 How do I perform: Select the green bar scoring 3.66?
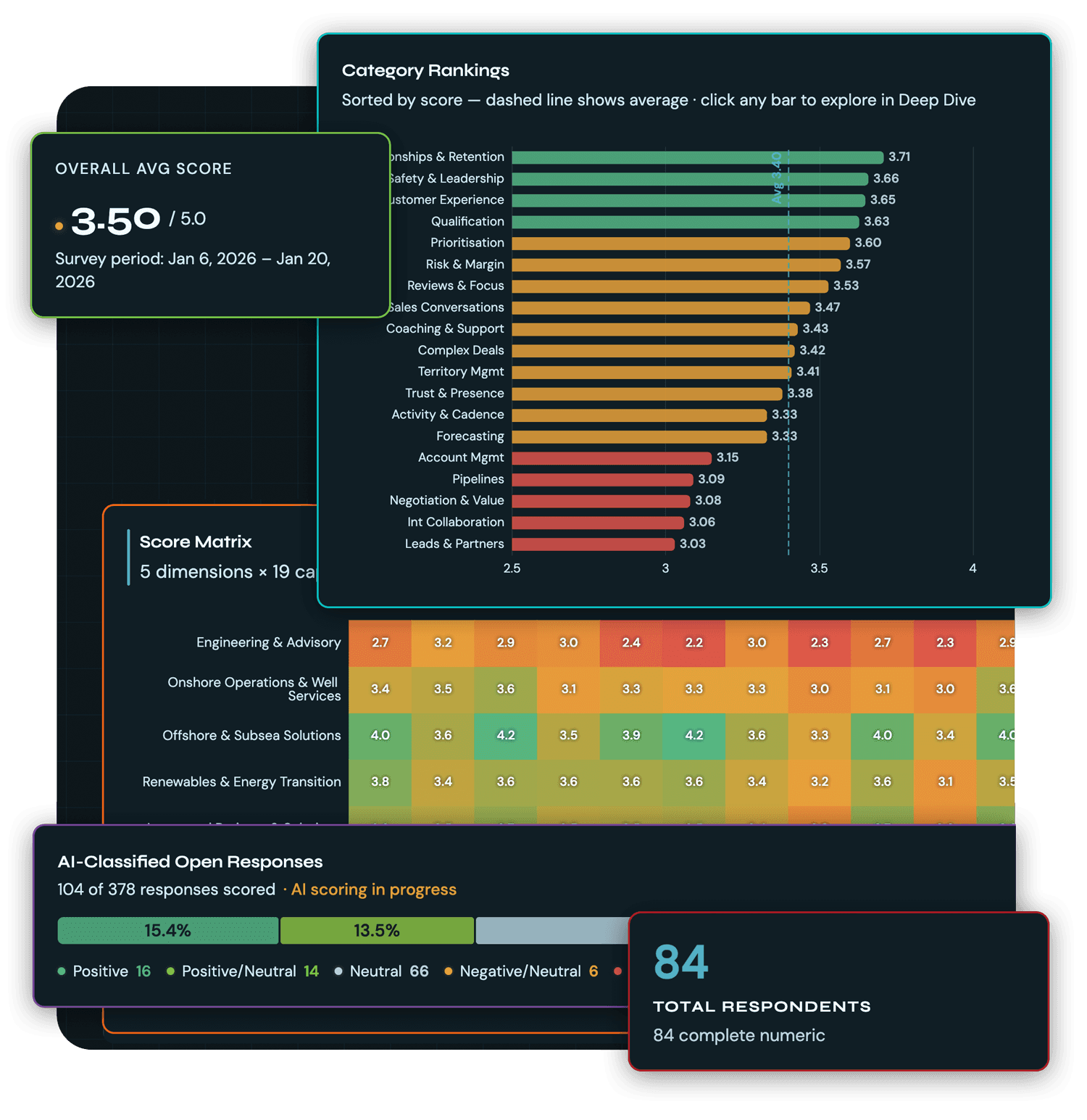[690, 179]
